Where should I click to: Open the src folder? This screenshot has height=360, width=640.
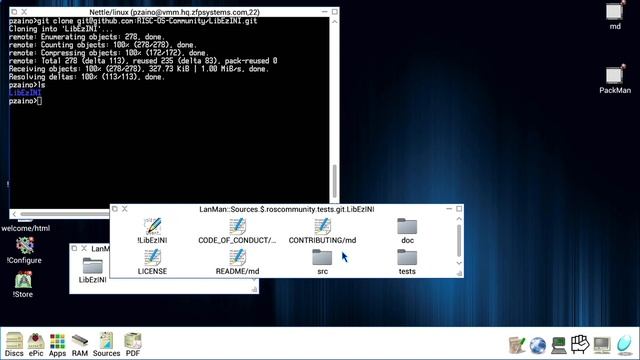(x=322, y=262)
